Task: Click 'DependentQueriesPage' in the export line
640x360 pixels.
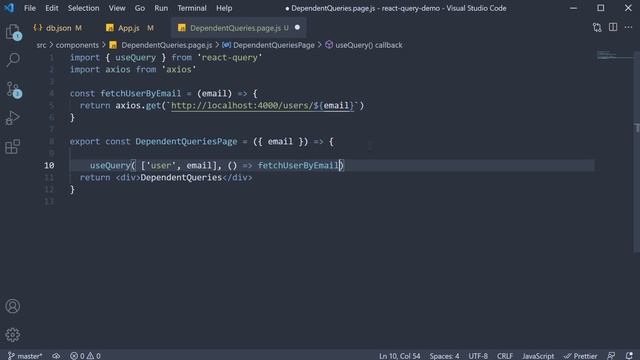Action: (x=186, y=142)
